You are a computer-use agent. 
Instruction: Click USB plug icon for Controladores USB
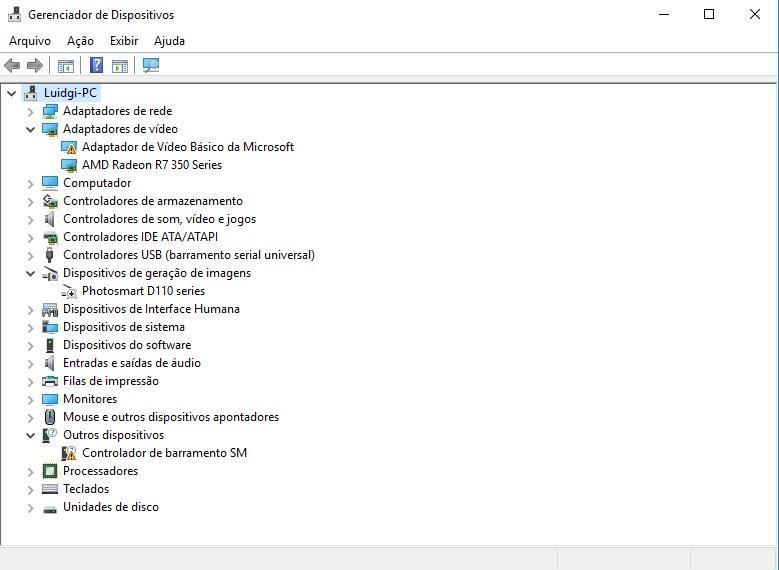49,255
